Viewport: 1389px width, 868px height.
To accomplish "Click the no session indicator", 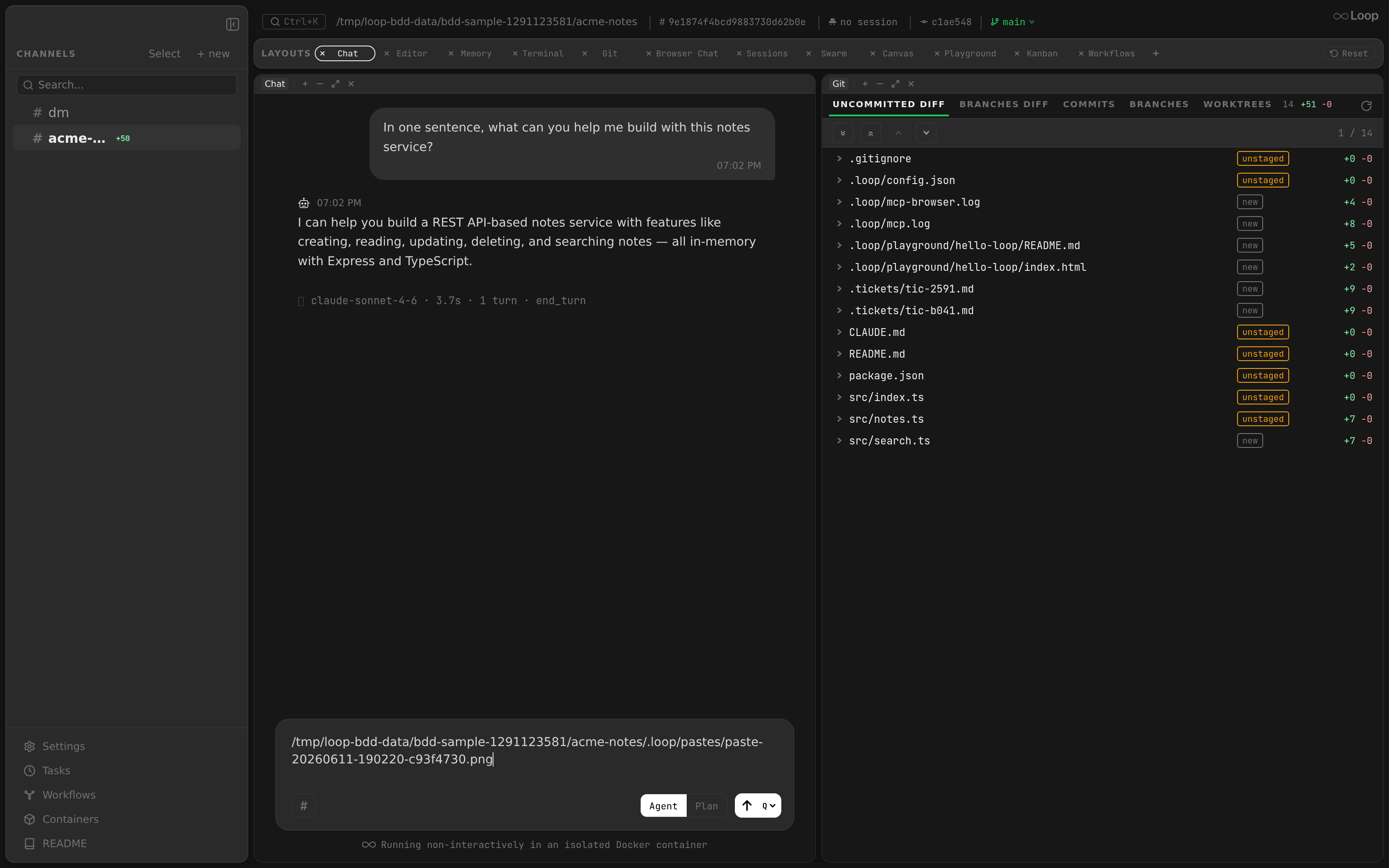I will (862, 22).
